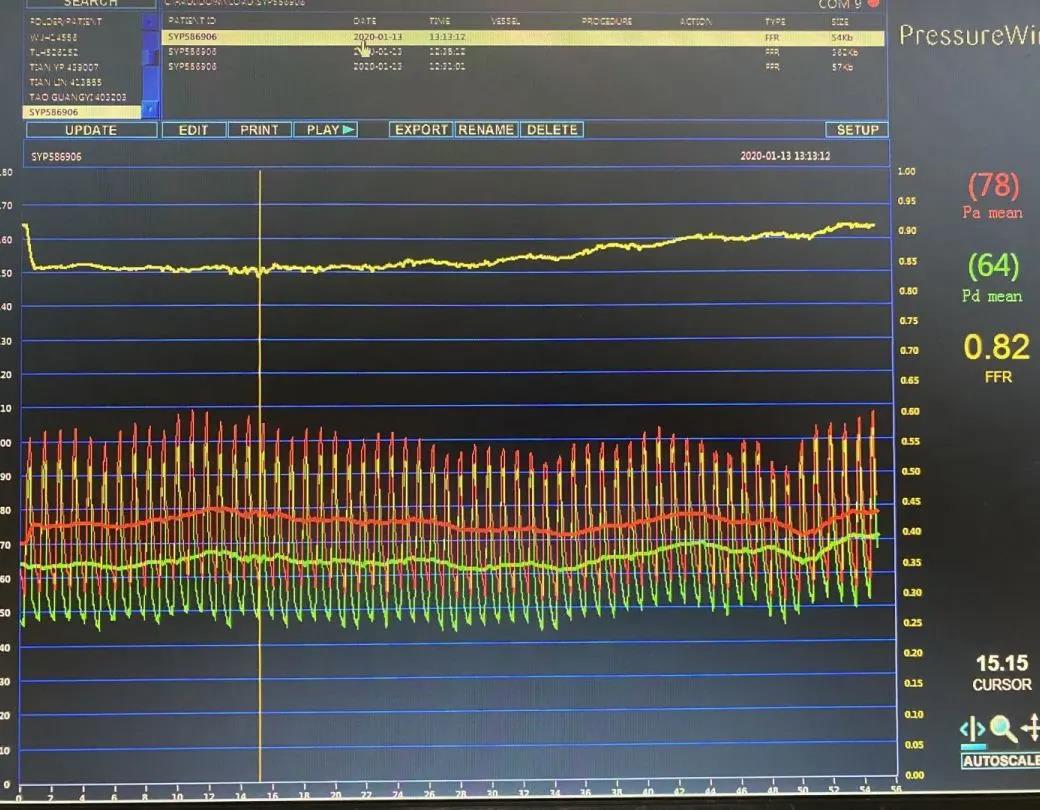The height and width of the screenshot is (810, 1040).
Task: Select the 54Kb-sized FFR recording
Action: coord(841,37)
